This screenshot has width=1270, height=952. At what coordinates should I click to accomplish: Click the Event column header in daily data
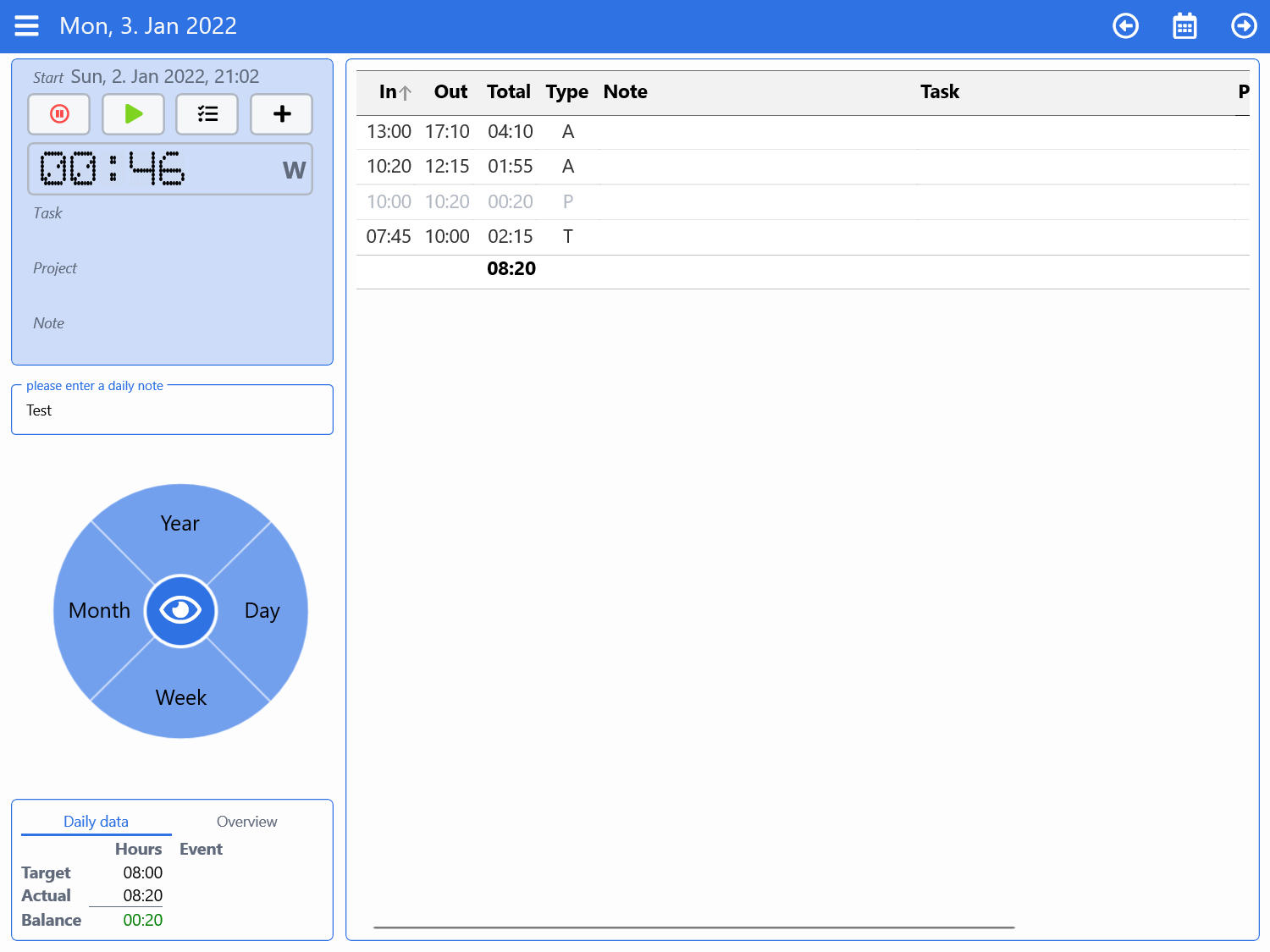point(201,850)
